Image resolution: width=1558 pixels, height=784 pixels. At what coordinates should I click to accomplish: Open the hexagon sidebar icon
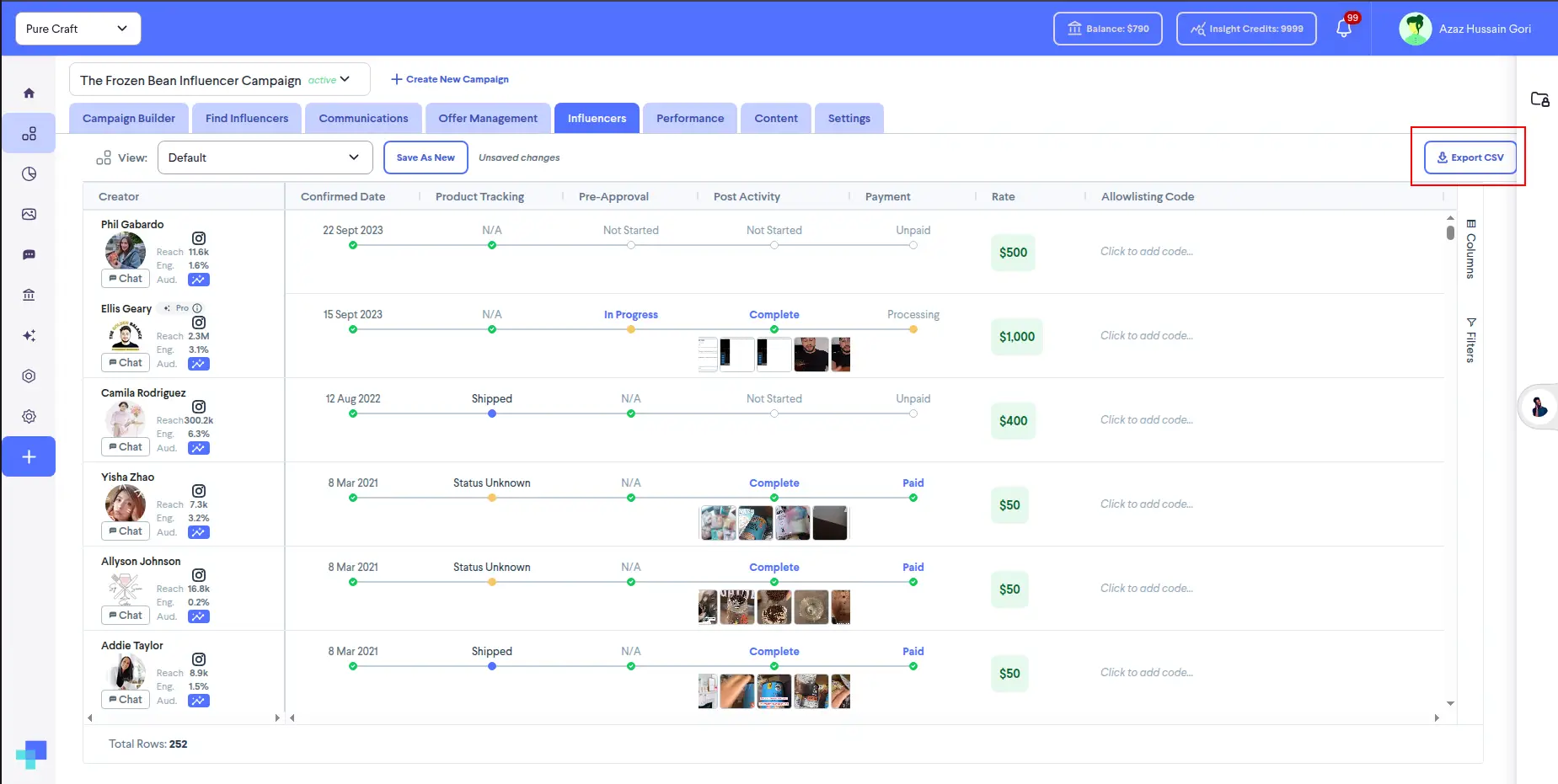point(29,376)
